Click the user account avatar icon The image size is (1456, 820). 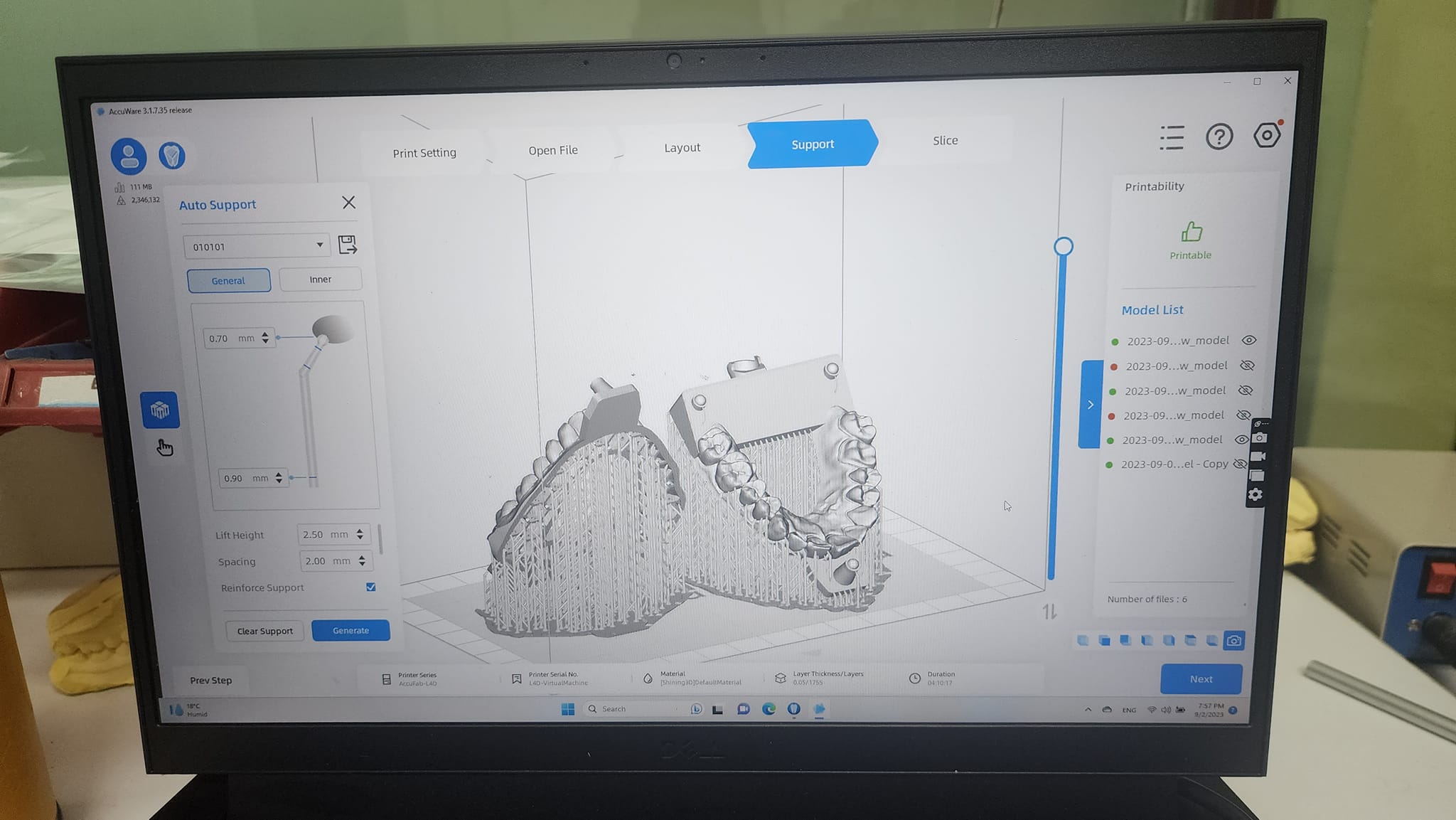coord(129,156)
